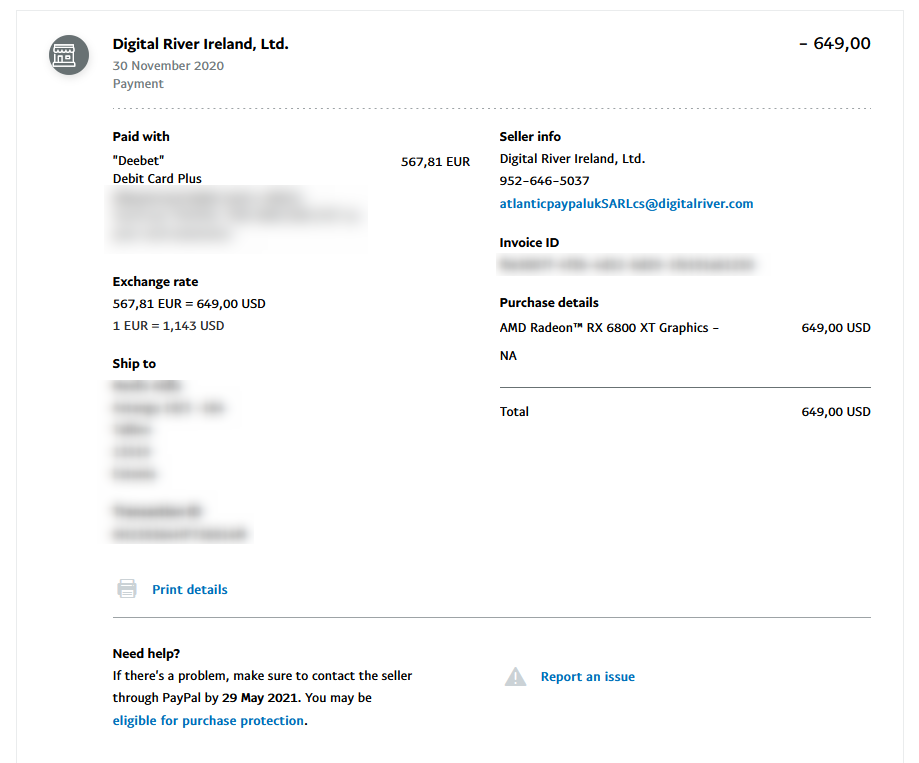
Task: Click the seller email address link
Action: point(626,203)
